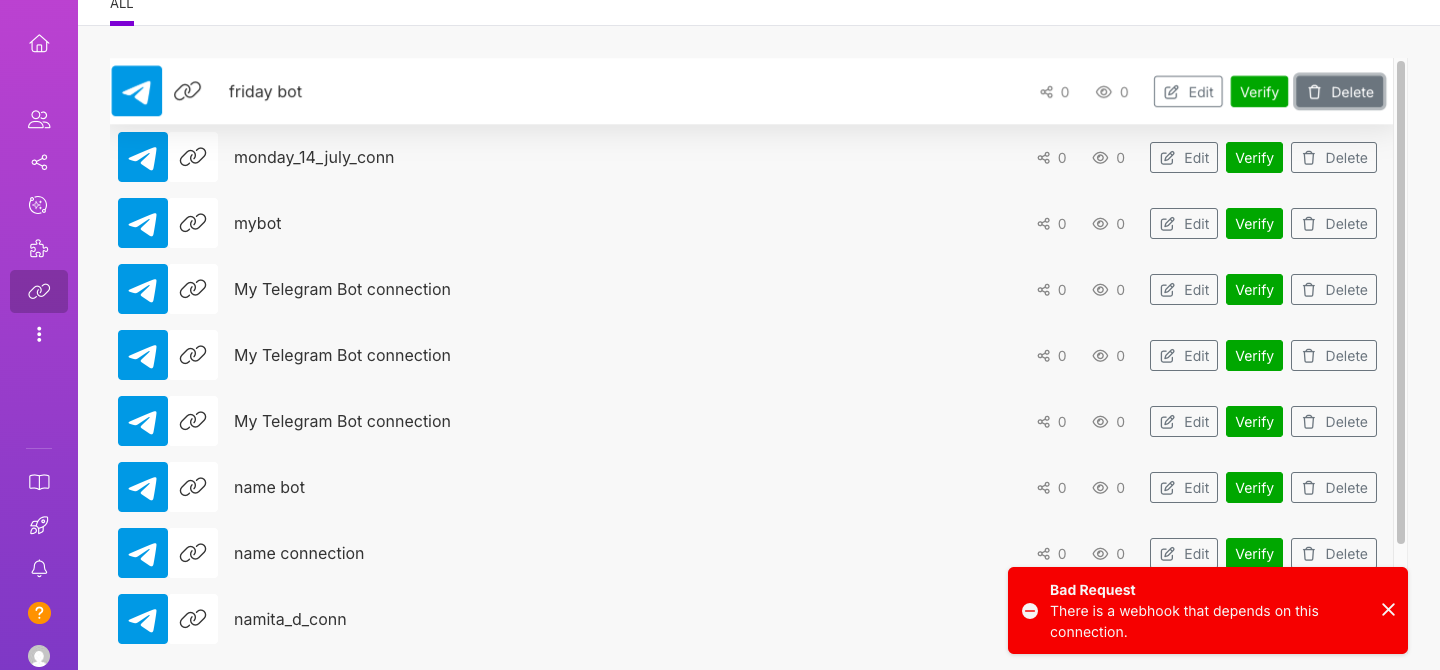Viewport: 1440px width, 670px height.
Task: Expand the More three-dots sidebar menu
Action: [x=39, y=334]
